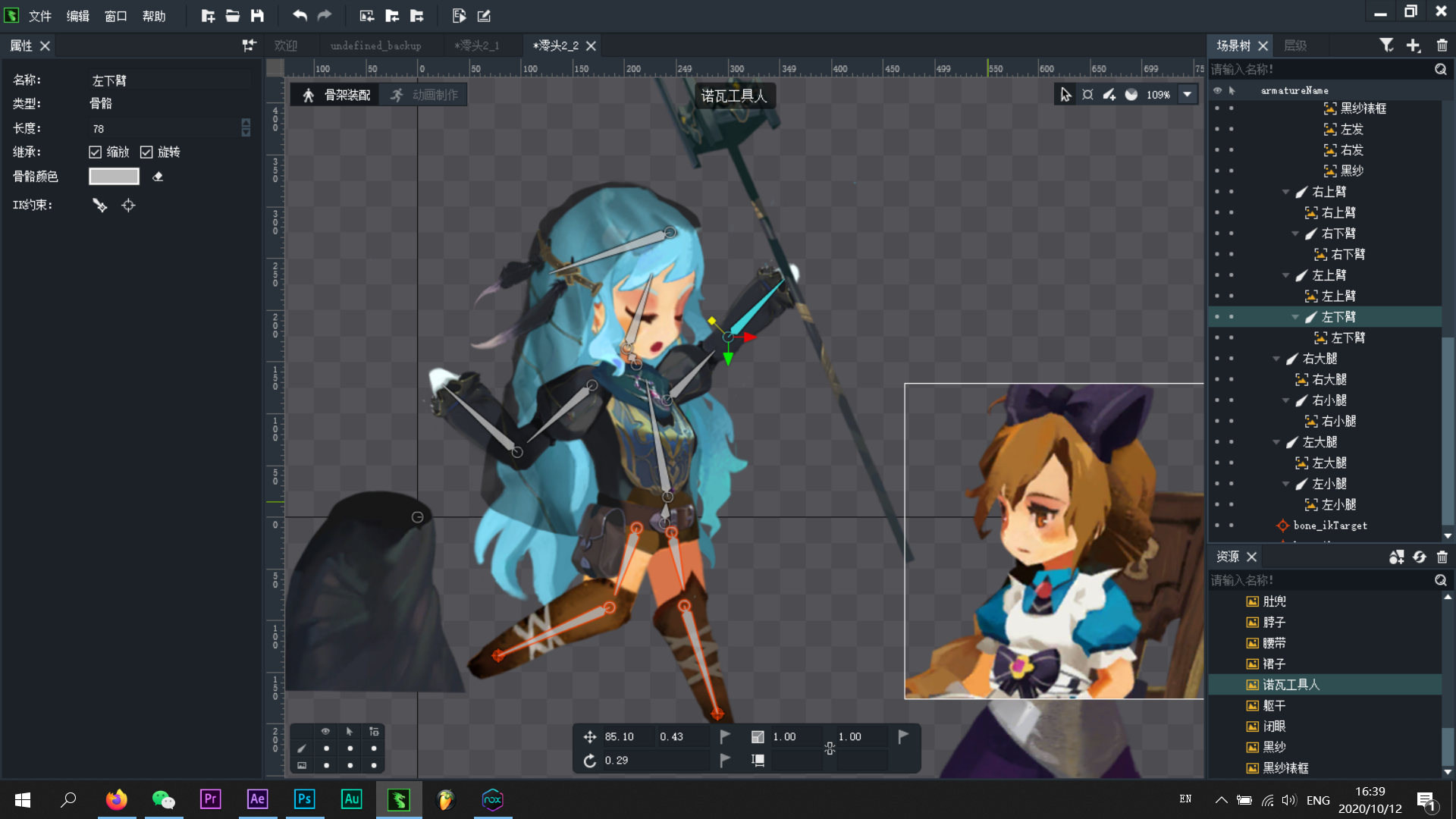1456x819 pixels.
Task: Click the new project icon in toolbar
Action: click(x=208, y=16)
